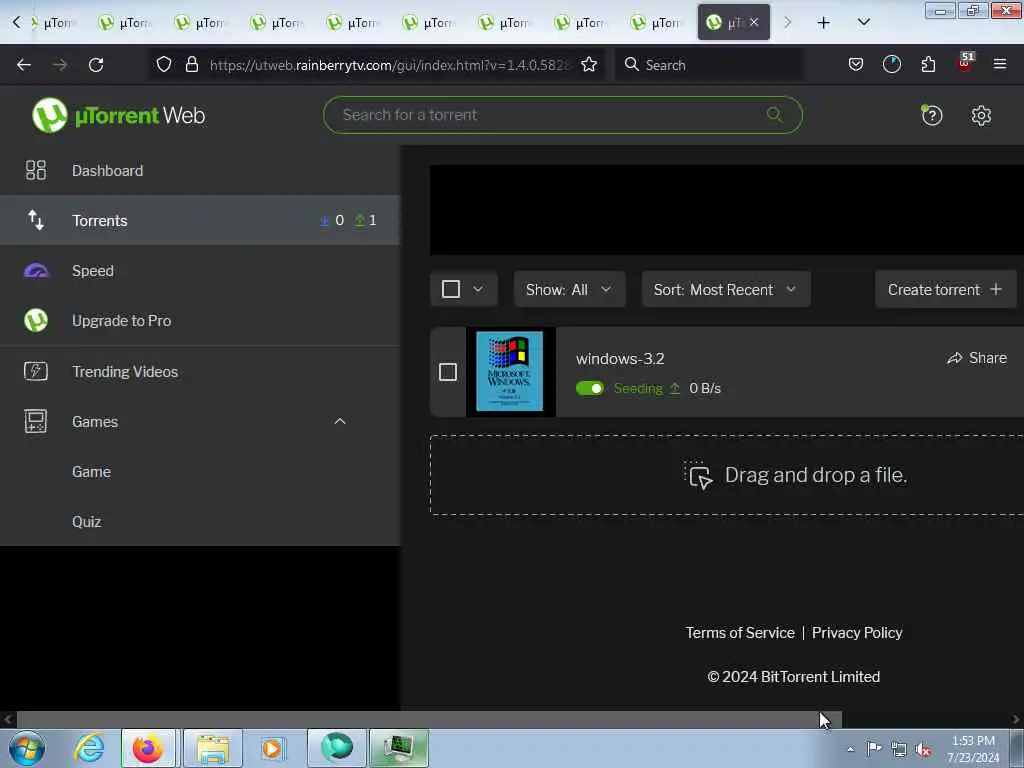Viewport: 1024px width, 768px height.
Task: Click the Dashboard grid icon
Action: 36,170
